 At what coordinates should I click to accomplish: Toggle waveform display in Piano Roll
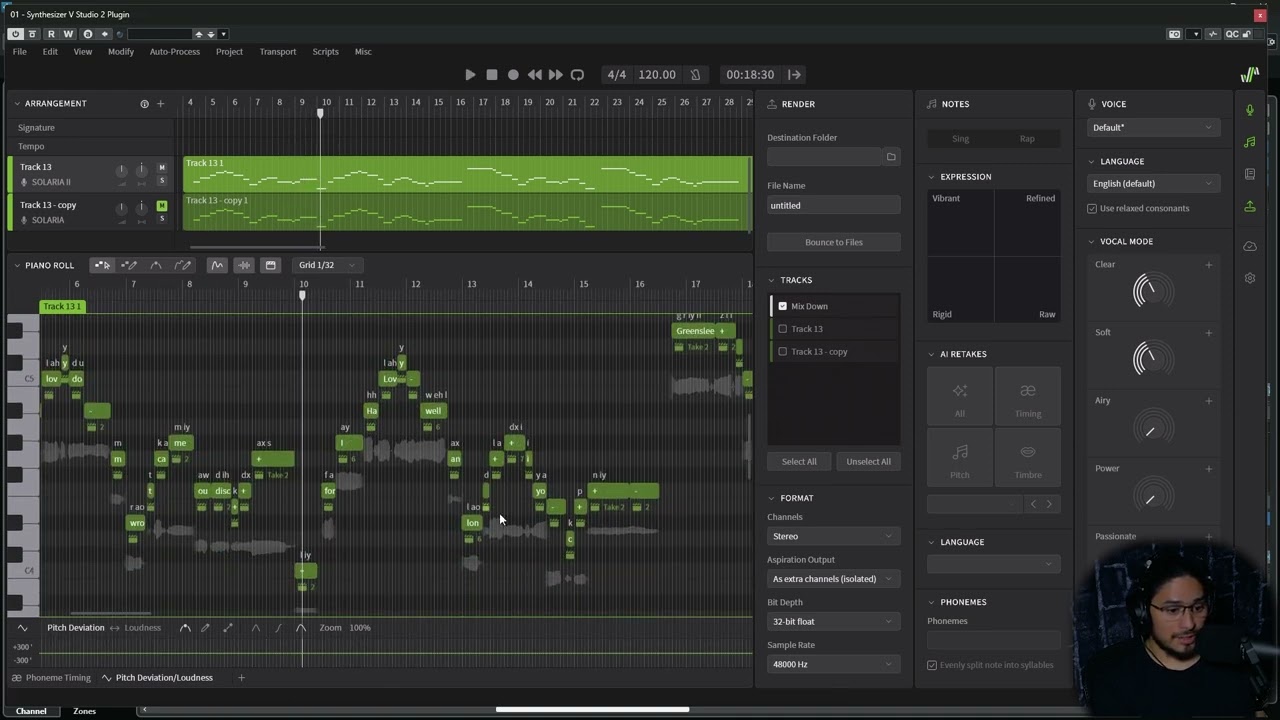244,265
